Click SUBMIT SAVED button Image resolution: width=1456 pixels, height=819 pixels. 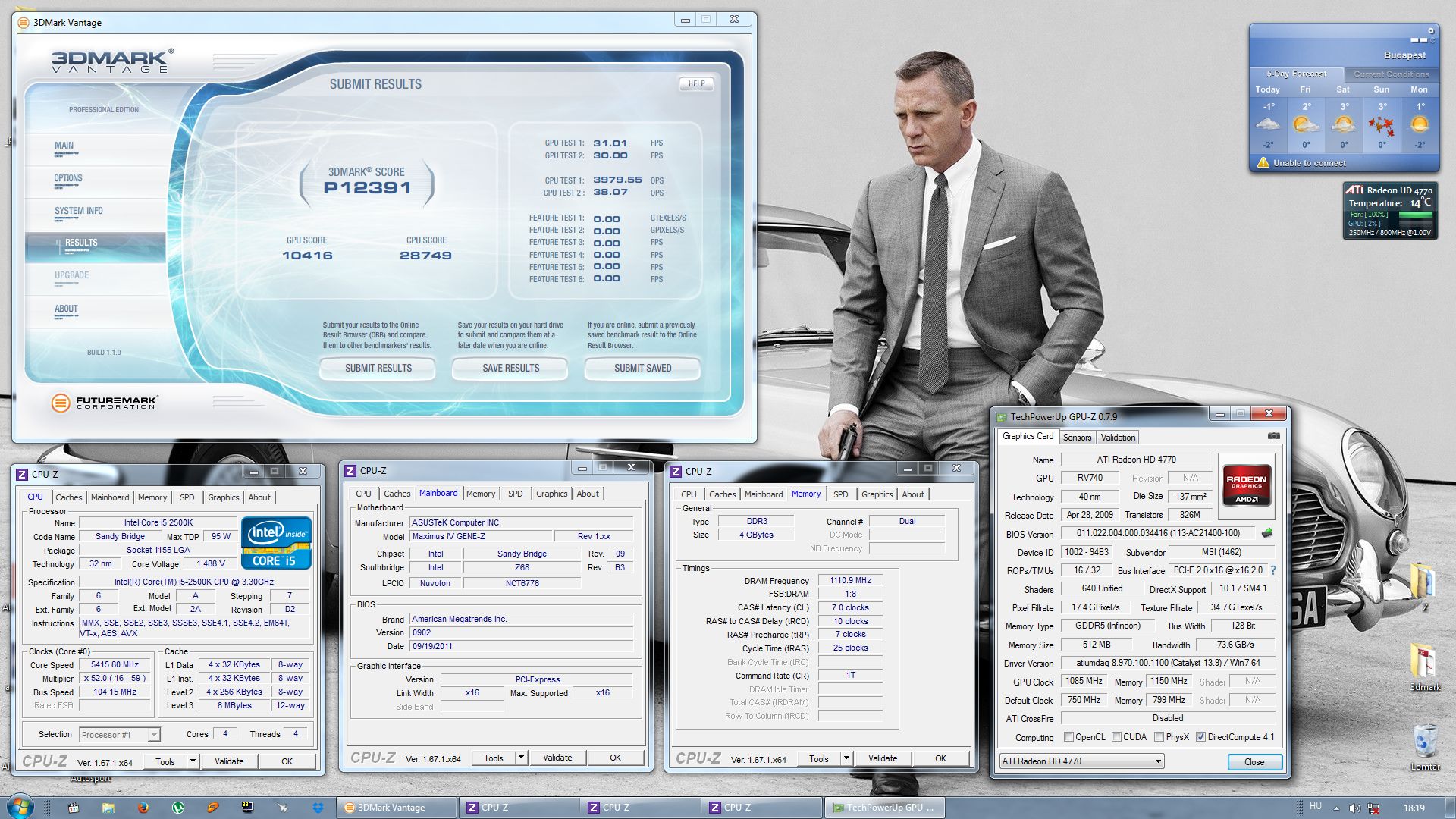coord(642,369)
